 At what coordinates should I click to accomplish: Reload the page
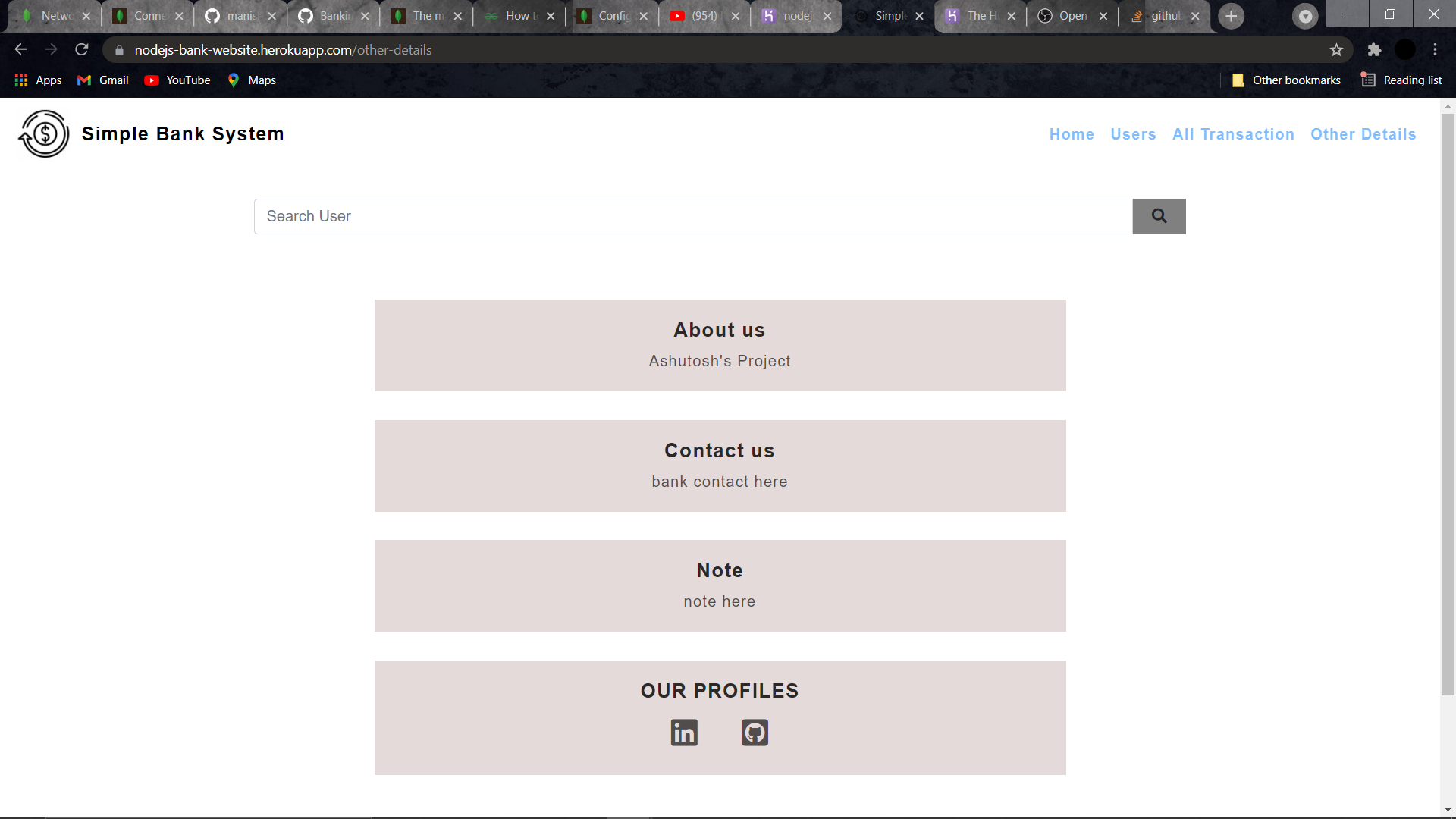pyautogui.click(x=82, y=50)
